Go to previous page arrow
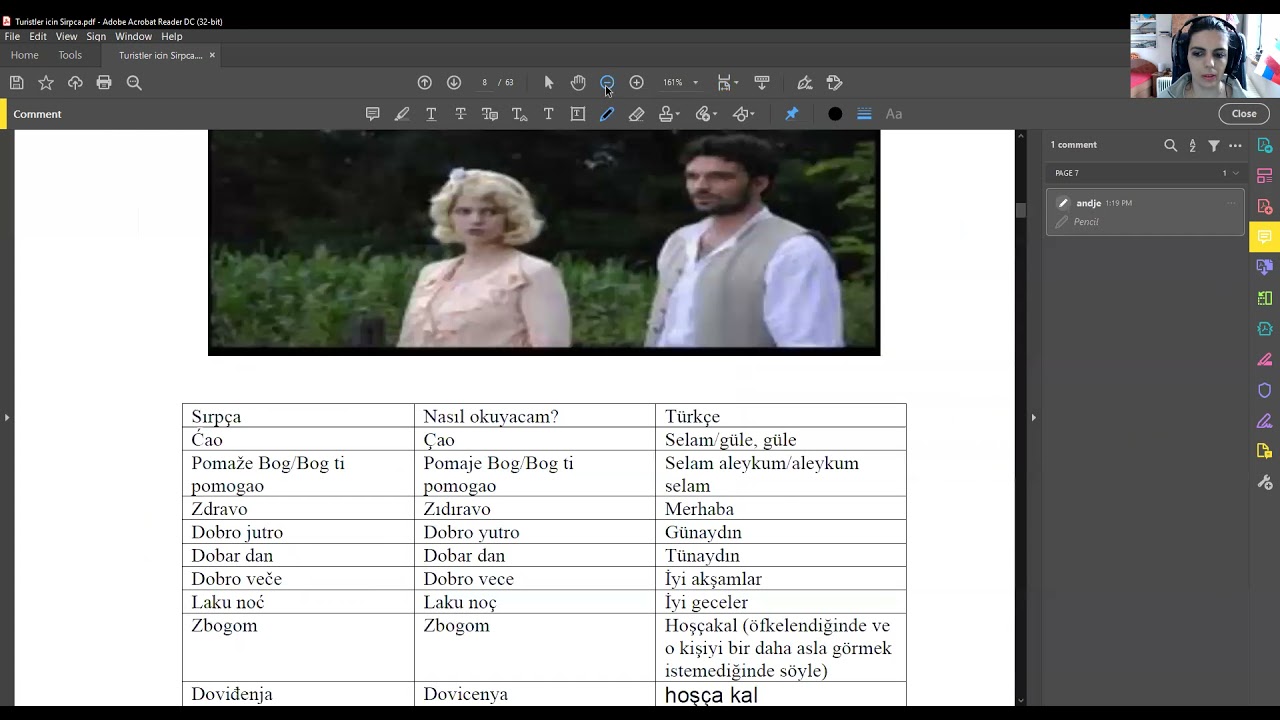1280x720 pixels. click(424, 83)
